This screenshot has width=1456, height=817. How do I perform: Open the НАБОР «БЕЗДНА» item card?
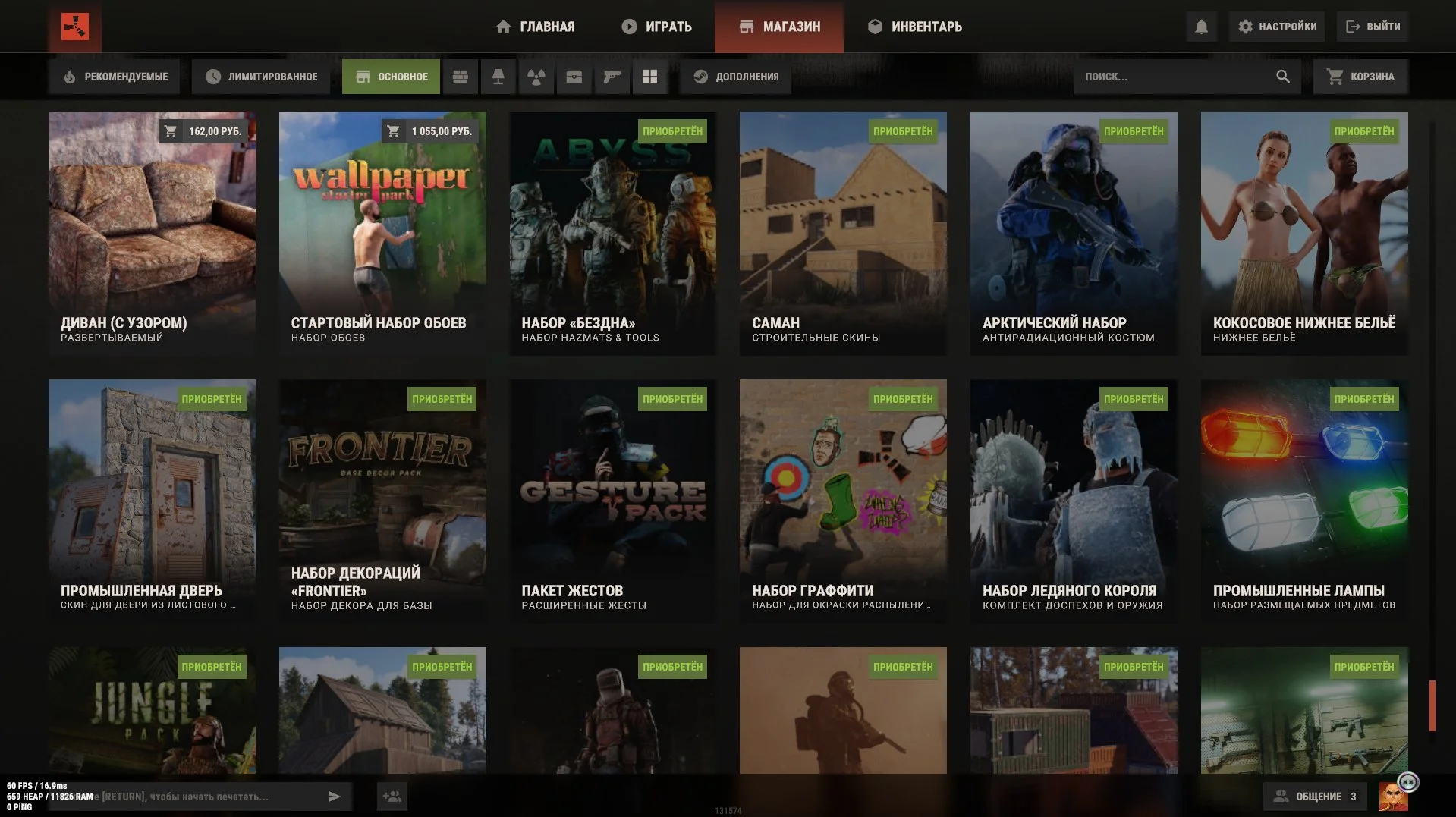pos(613,234)
